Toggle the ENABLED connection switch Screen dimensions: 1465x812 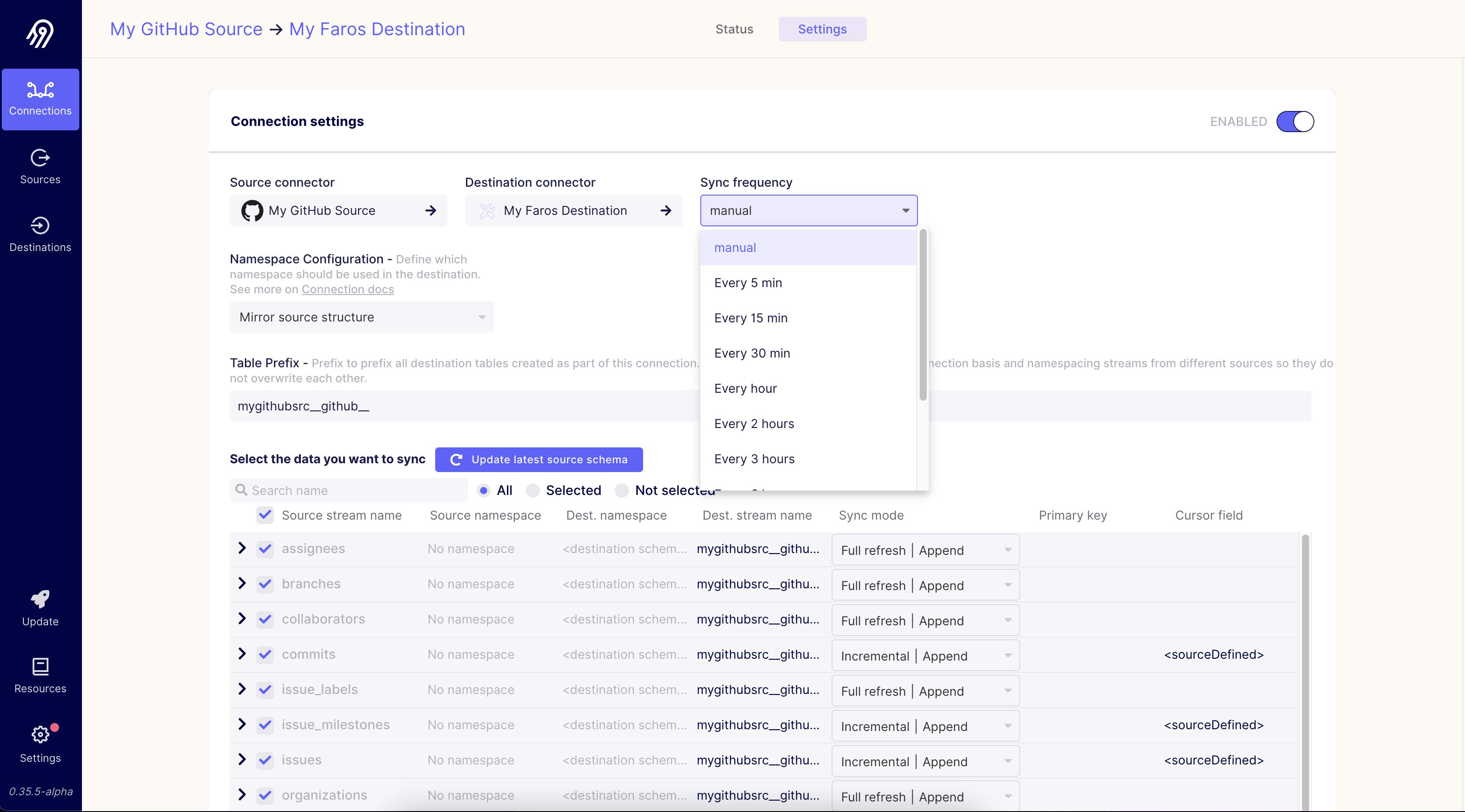tap(1295, 122)
